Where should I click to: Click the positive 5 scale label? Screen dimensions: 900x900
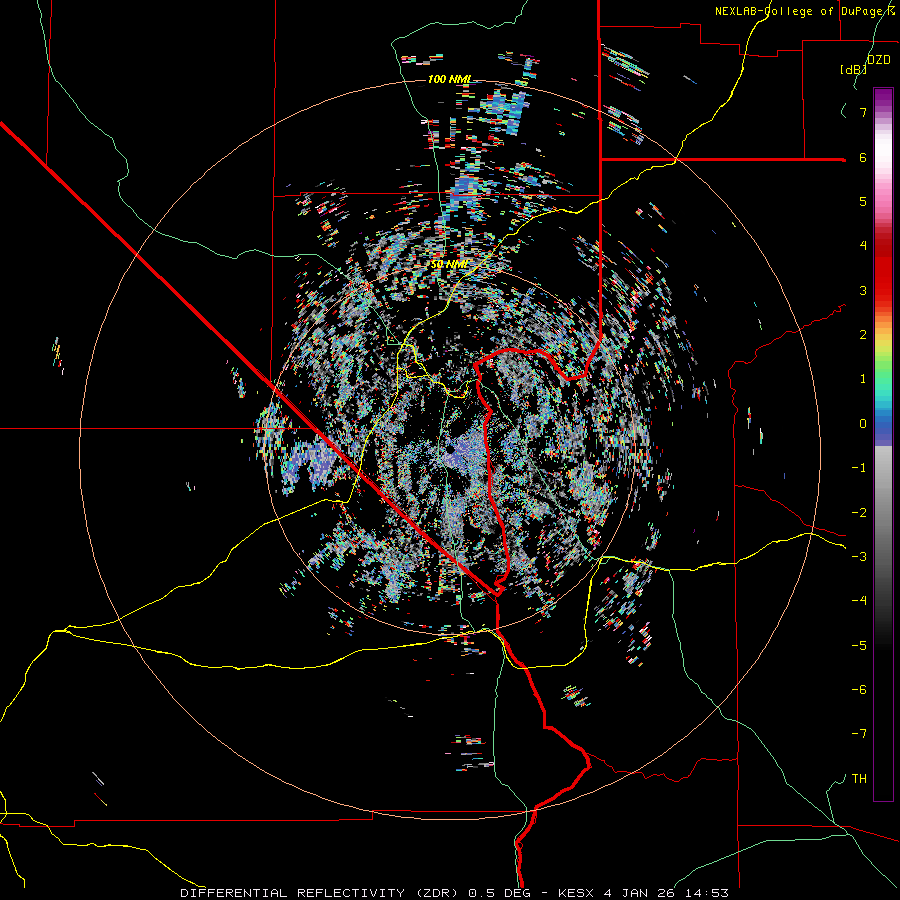point(863,201)
